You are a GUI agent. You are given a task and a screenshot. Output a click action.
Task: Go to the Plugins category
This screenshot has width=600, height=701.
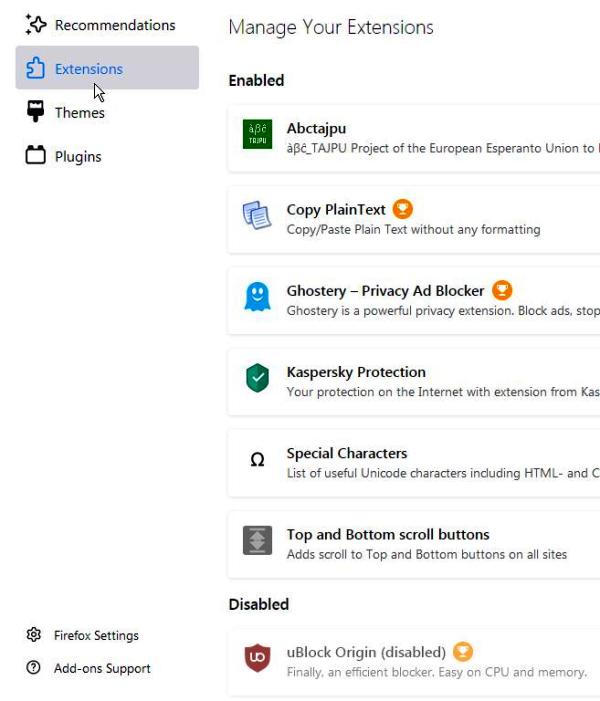(x=107, y=156)
